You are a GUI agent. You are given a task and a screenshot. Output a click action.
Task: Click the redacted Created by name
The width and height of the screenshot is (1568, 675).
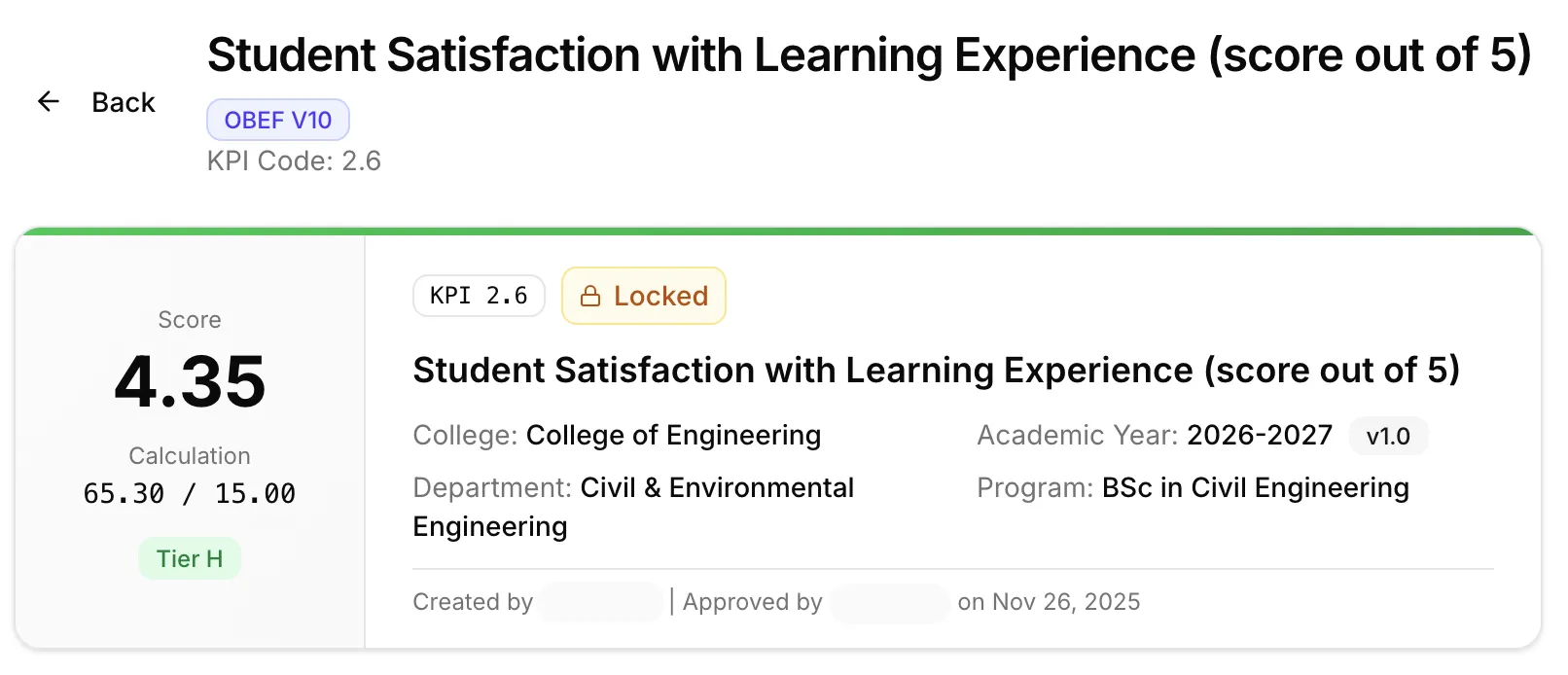[602, 602]
